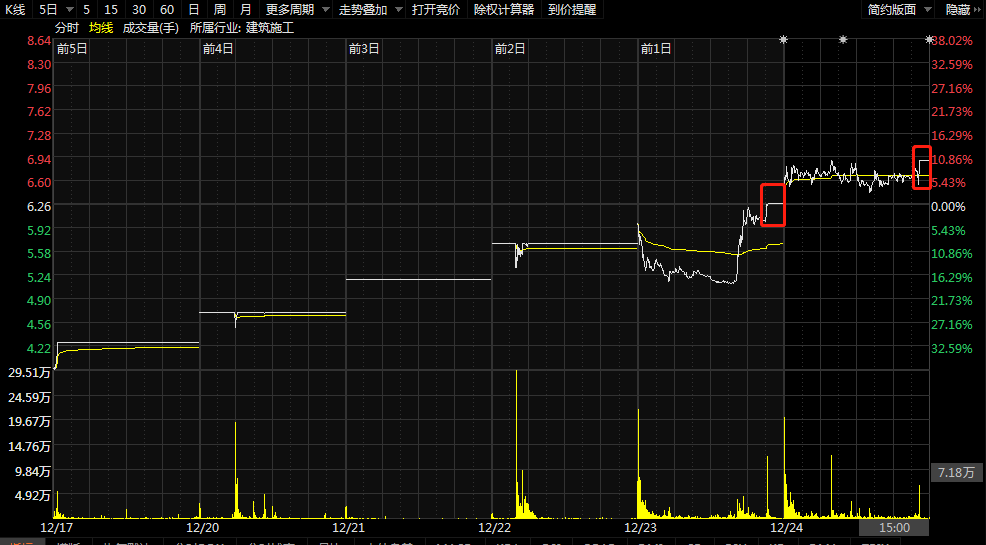Viewport: 986px width, 545px height.
Task: Switch to the K线 chart tab
Action: [x=15, y=9]
